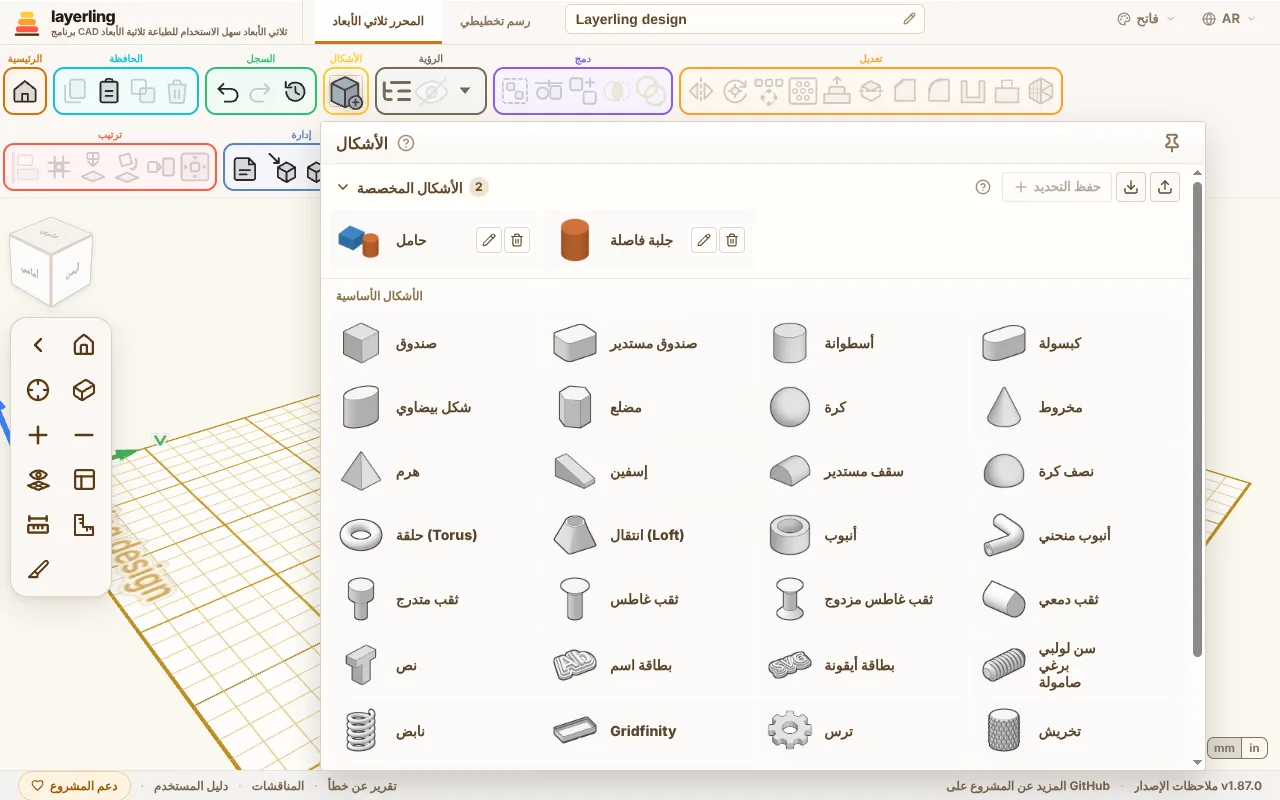Click the pencil icon in project name field
Image resolution: width=1280 pixels, height=800 pixels.
tap(909, 19)
